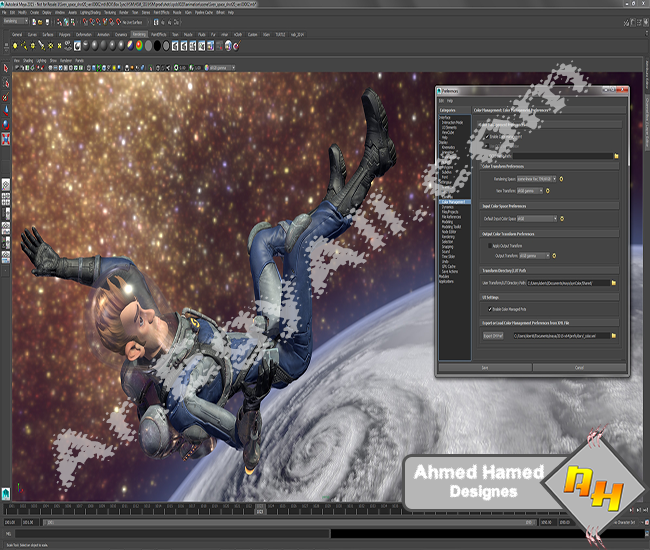Click the ramp shader rainbow sphere icon
The width and height of the screenshot is (650, 550).
click(x=139, y=46)
